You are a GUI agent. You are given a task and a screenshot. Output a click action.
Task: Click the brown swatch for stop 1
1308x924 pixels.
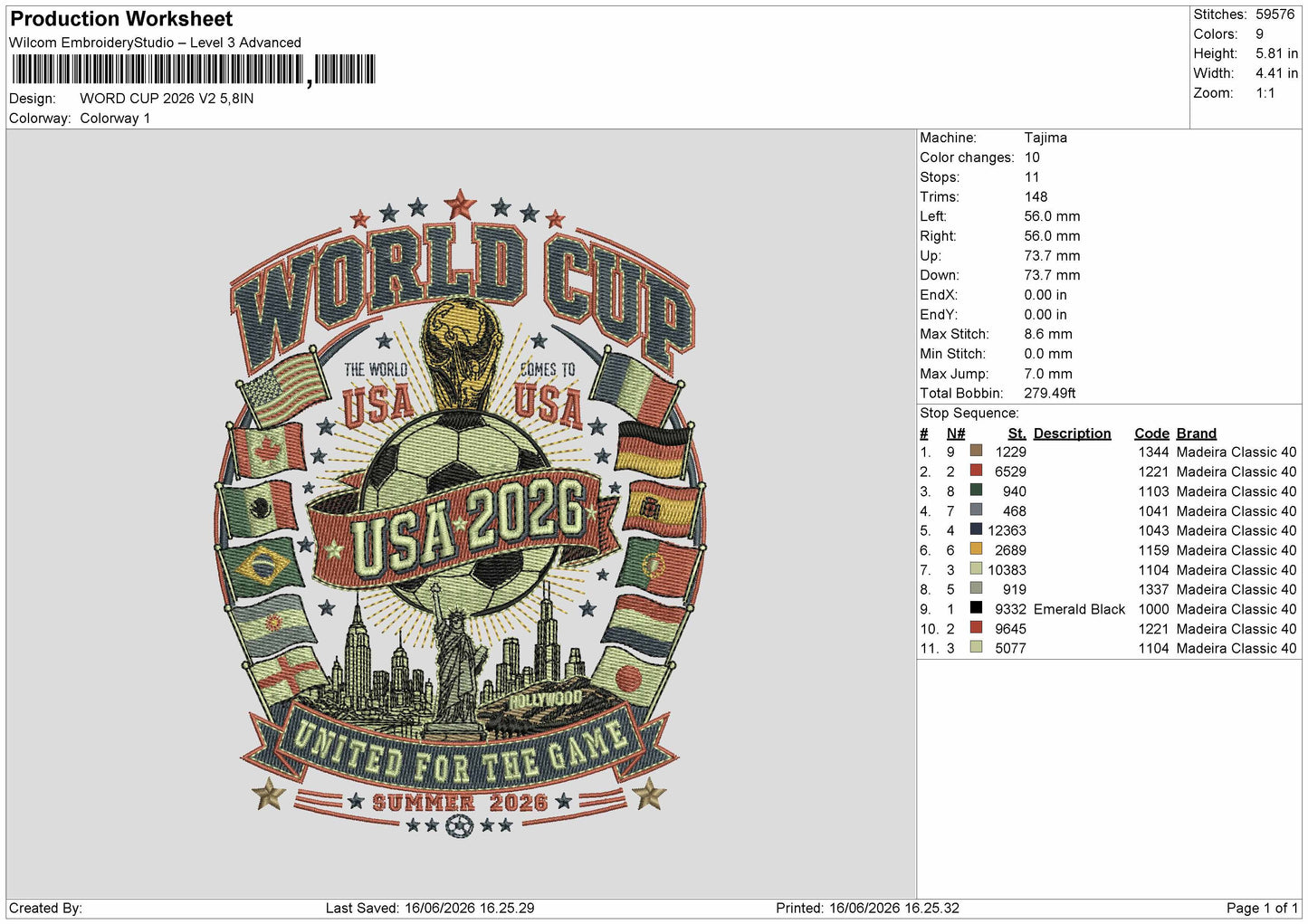point(976,451)
